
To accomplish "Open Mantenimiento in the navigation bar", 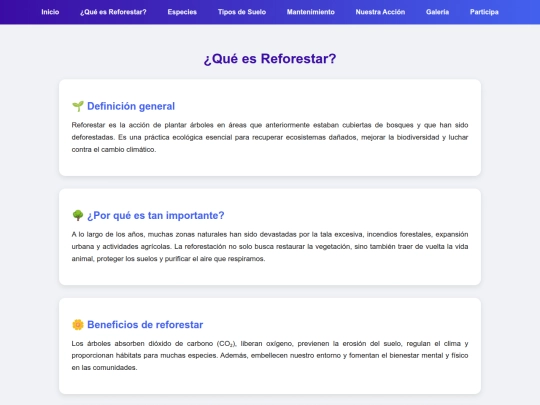I will click(x=311, y=12).
